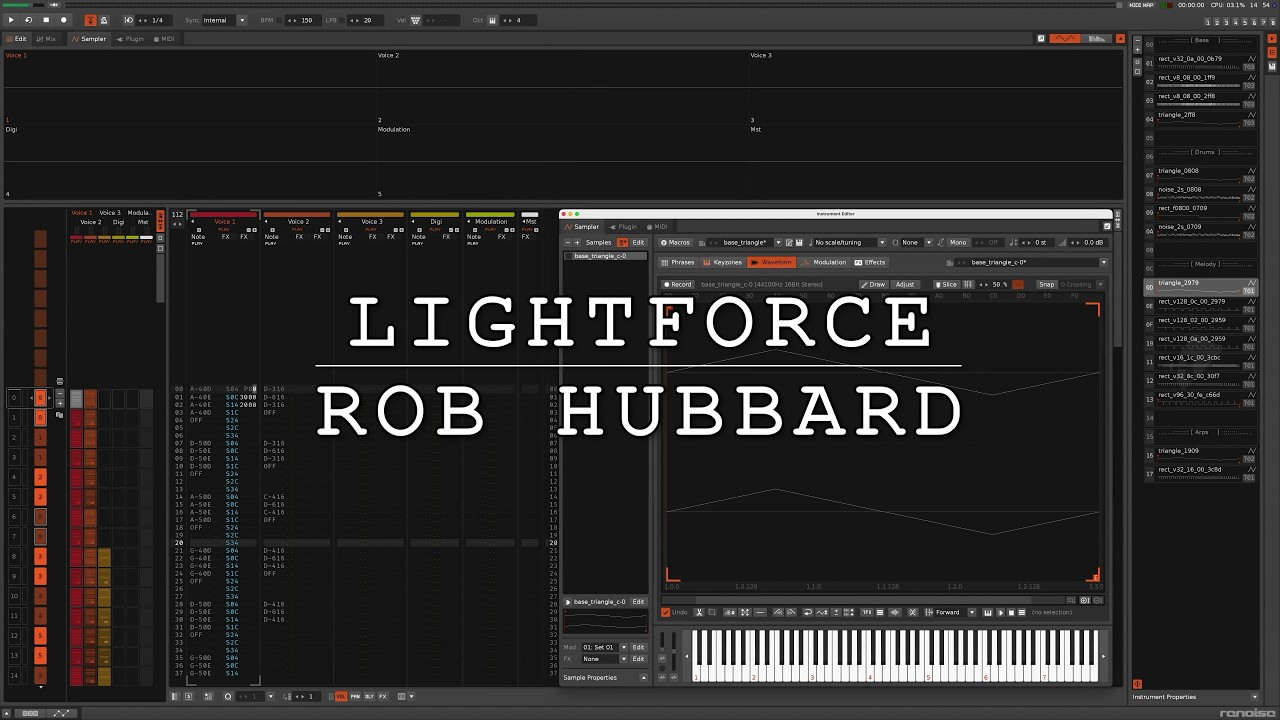Toggle the orange pattern follow button

point(91,20)
